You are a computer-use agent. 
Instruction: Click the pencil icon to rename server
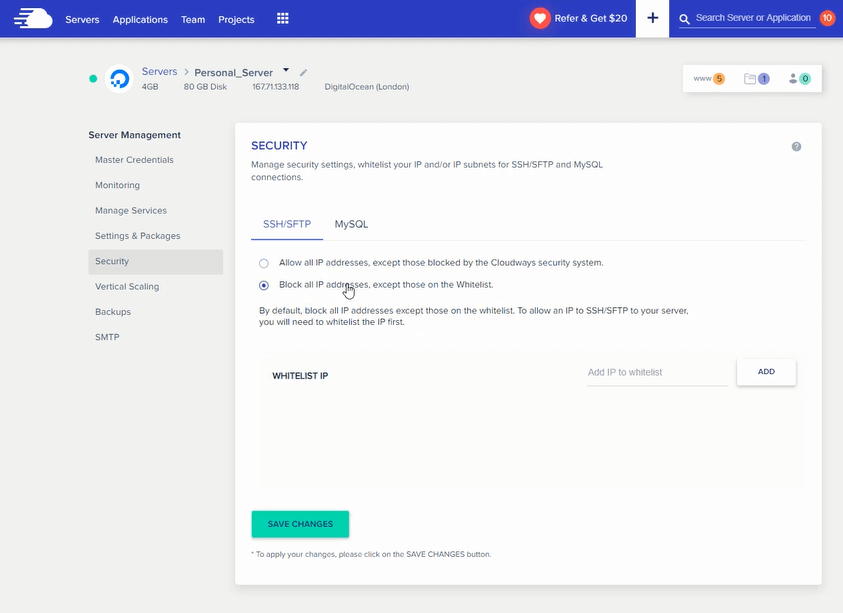[302, 71]
